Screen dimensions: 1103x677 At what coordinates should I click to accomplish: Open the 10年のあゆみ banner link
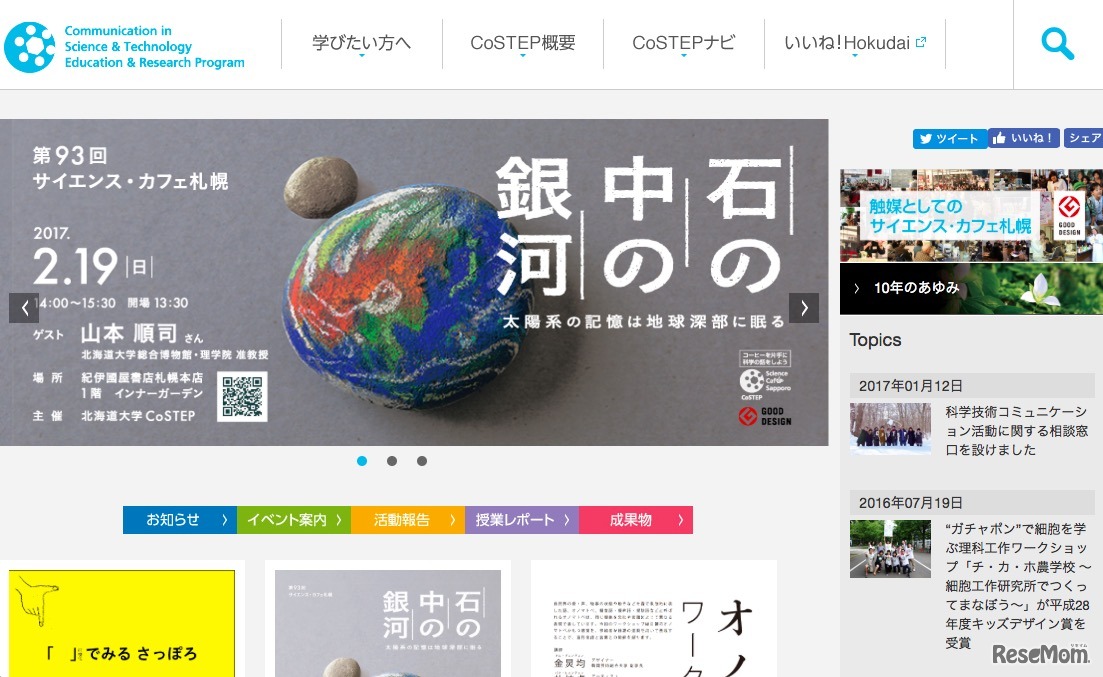[971, 289]
